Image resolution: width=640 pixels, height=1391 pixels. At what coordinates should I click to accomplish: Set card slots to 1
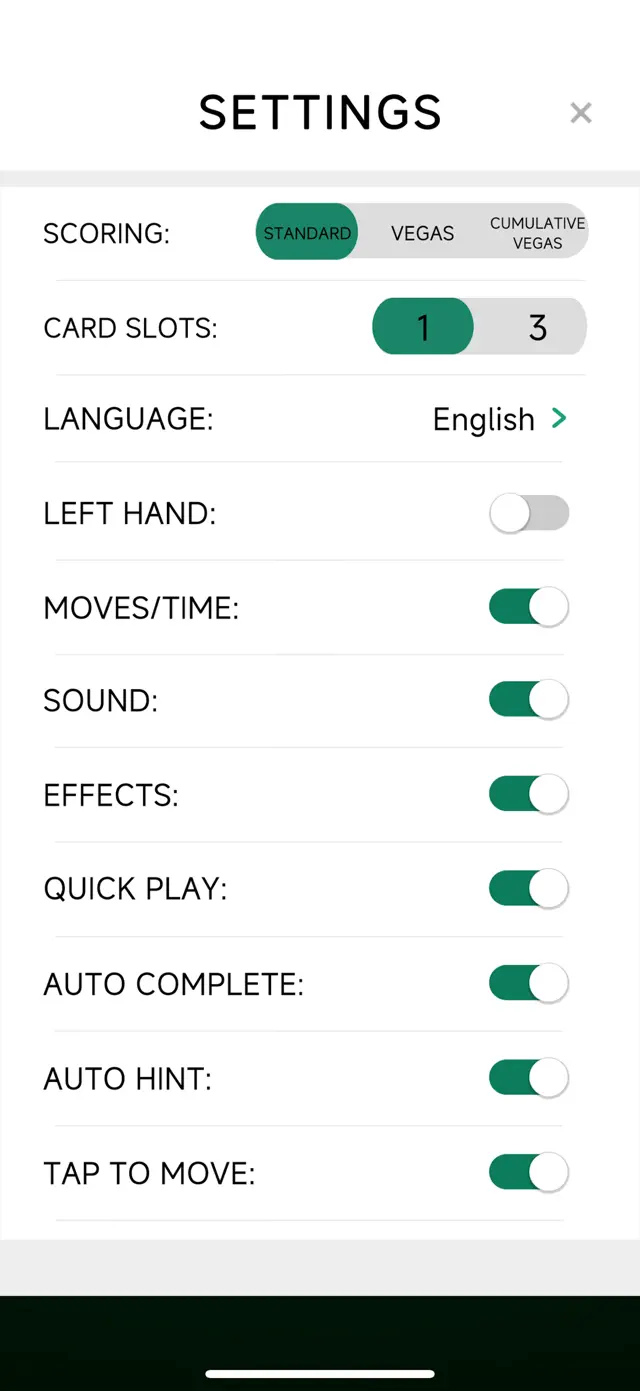pyautogui.click(x=423, y=326)
